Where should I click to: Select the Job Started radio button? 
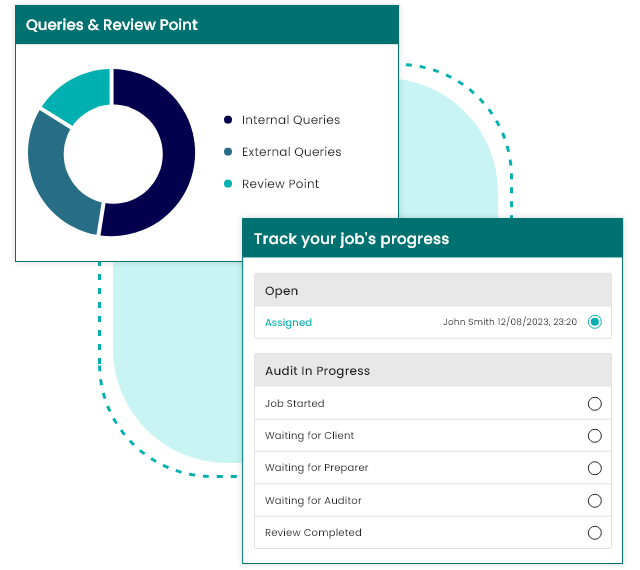pos(595,404)
